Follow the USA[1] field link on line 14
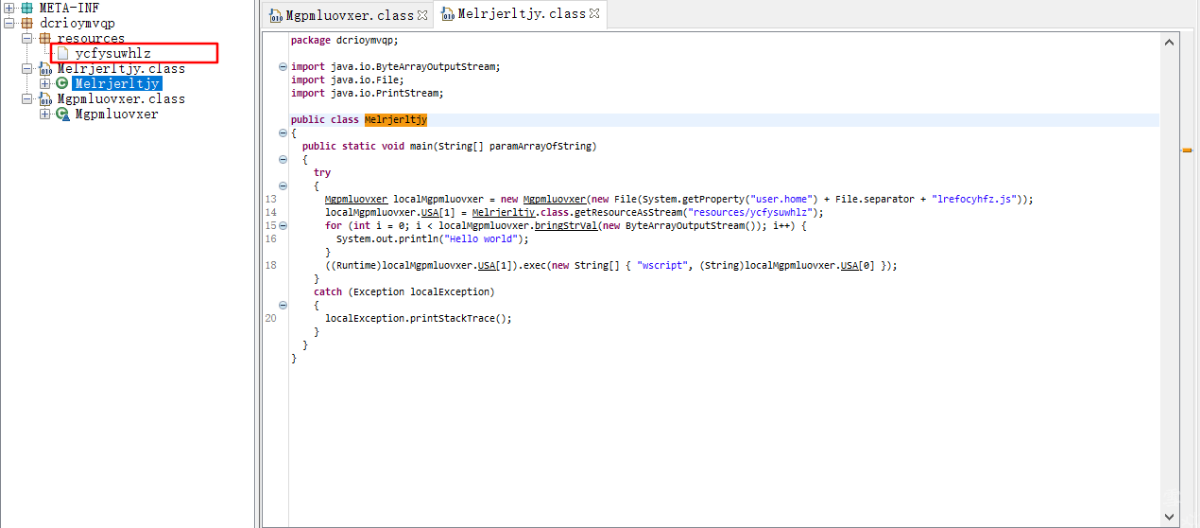The height and width of the screenshot is (528, 1200). (432, 212)
